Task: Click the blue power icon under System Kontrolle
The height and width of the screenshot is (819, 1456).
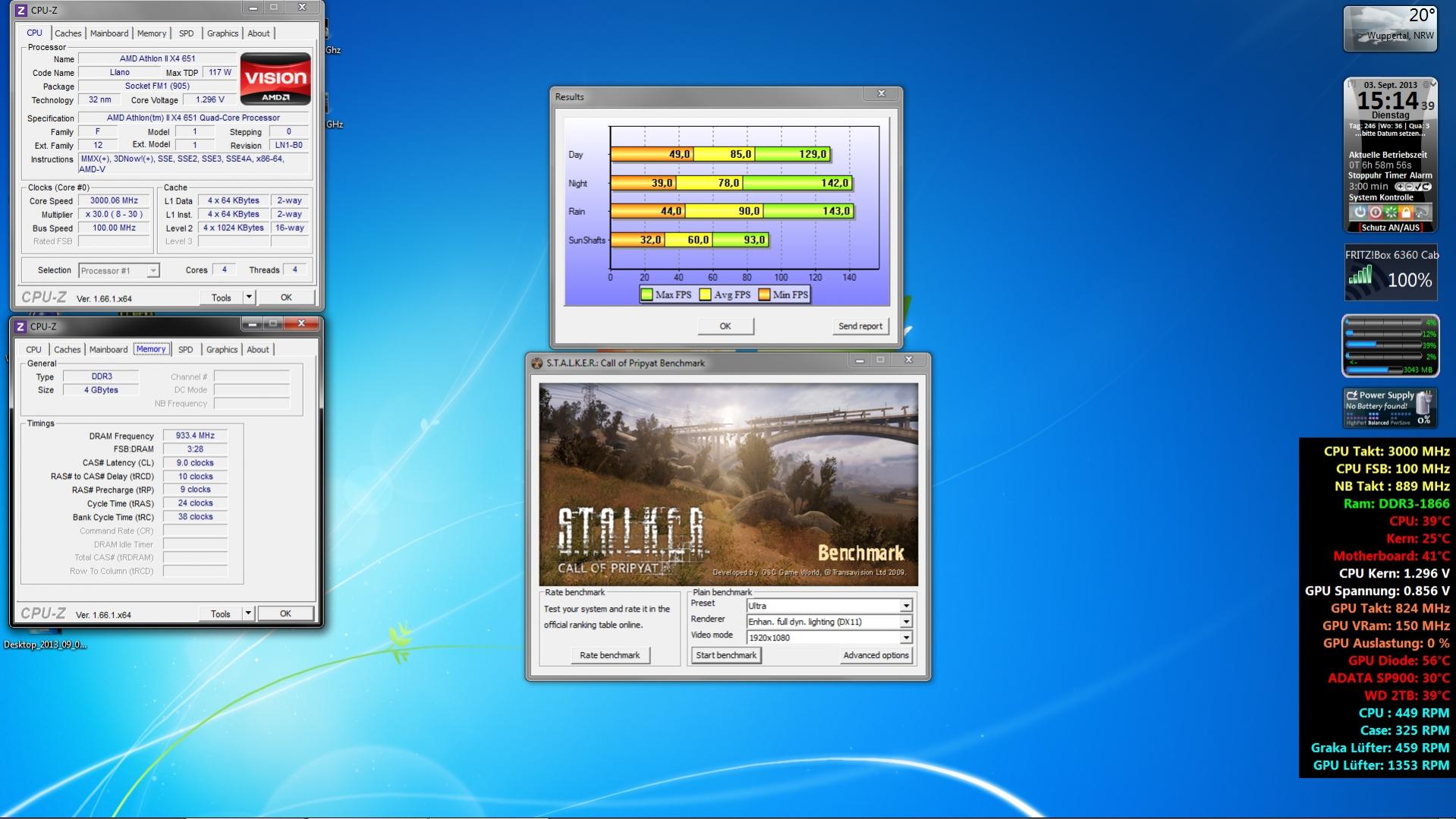Action: 1360,213
